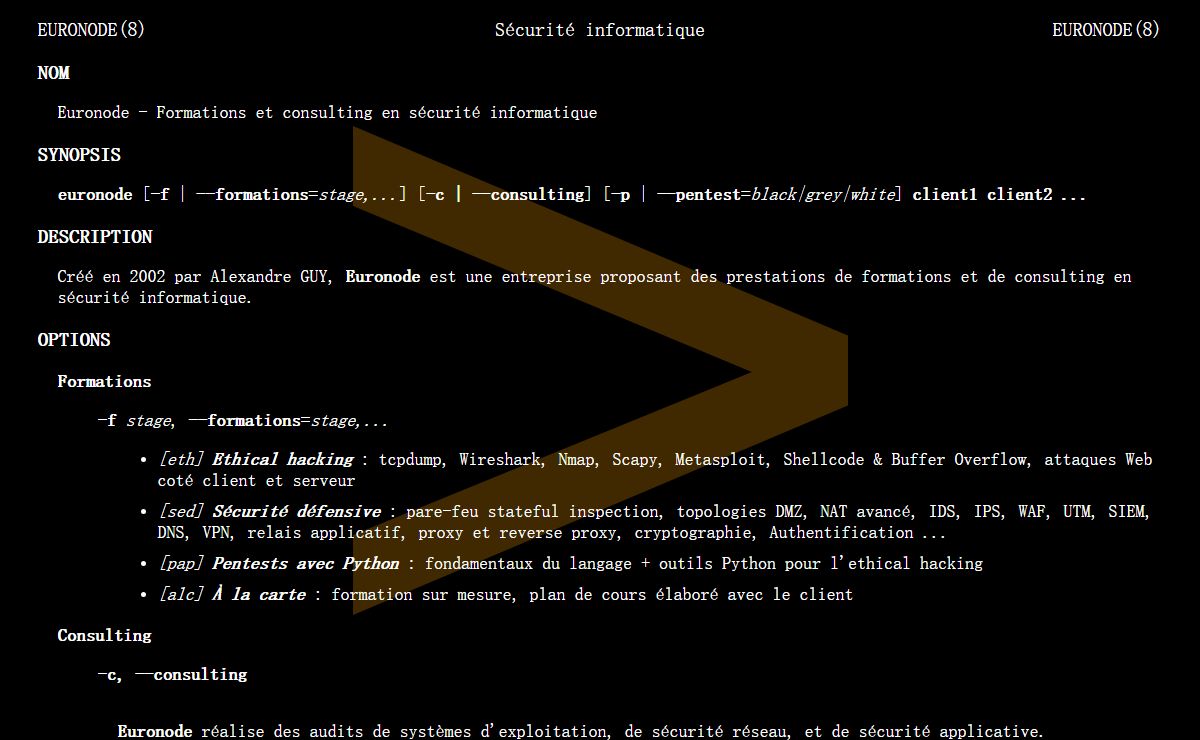Click 'topologies DMZ' in the sécurité défensive item
Image resolution: width=1200 pixels, height=740 pixels.
point(739,512)
